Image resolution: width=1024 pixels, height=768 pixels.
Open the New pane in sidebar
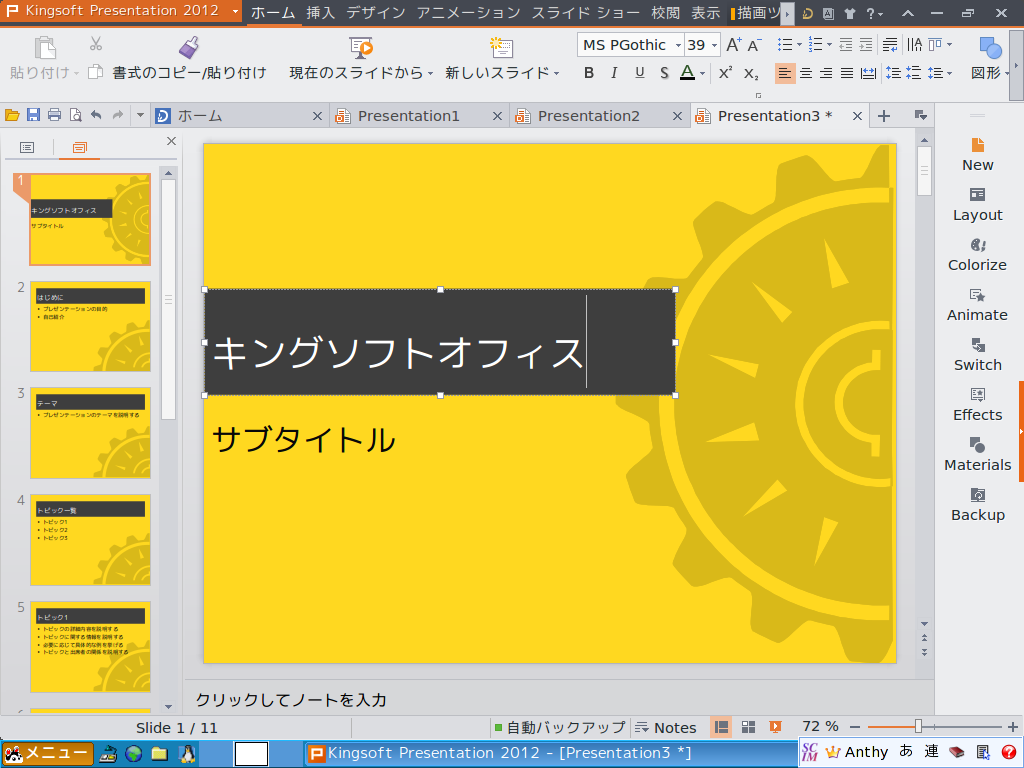[x=978, y=155]
